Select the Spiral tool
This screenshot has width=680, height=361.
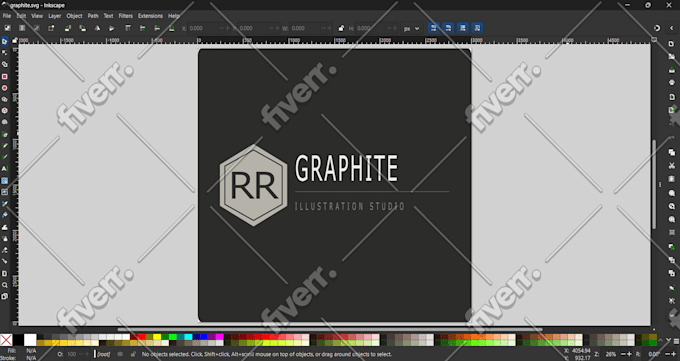(x=4, y=122)
